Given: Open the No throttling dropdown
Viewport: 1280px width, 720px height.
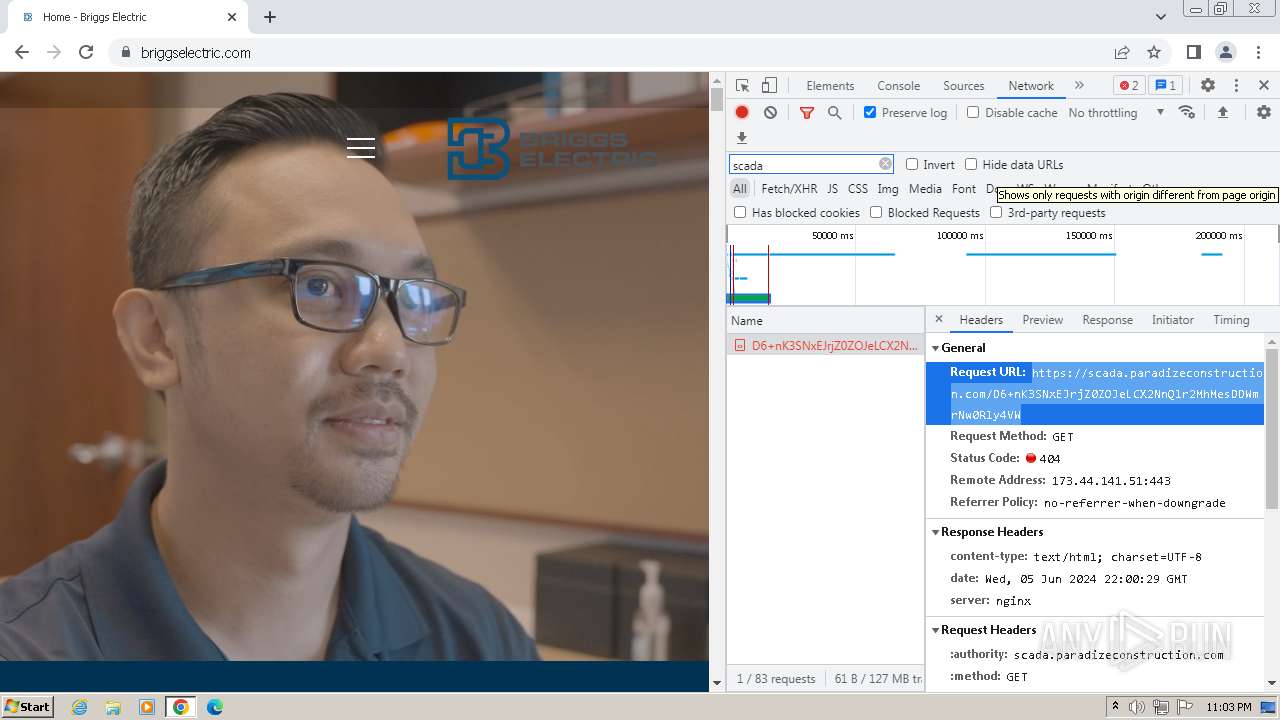Looking at the screenshot, I should [1116, 113].
